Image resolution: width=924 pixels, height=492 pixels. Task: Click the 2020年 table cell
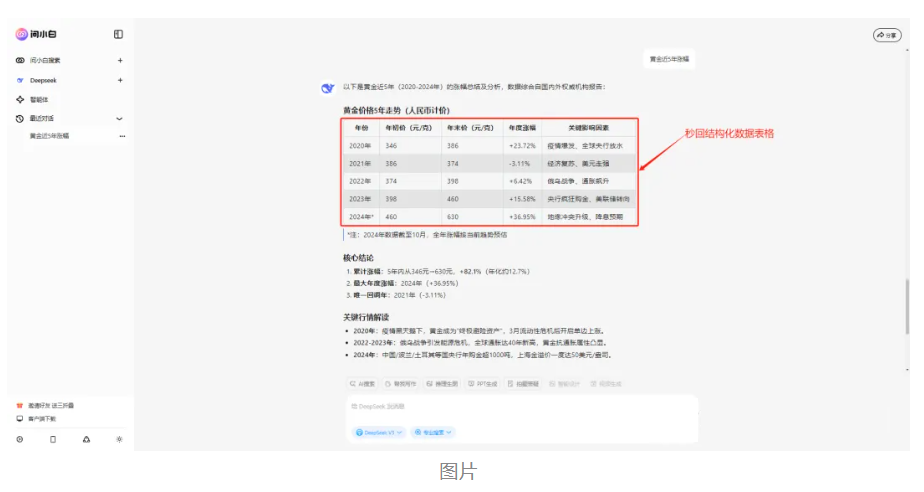[360, 146]
